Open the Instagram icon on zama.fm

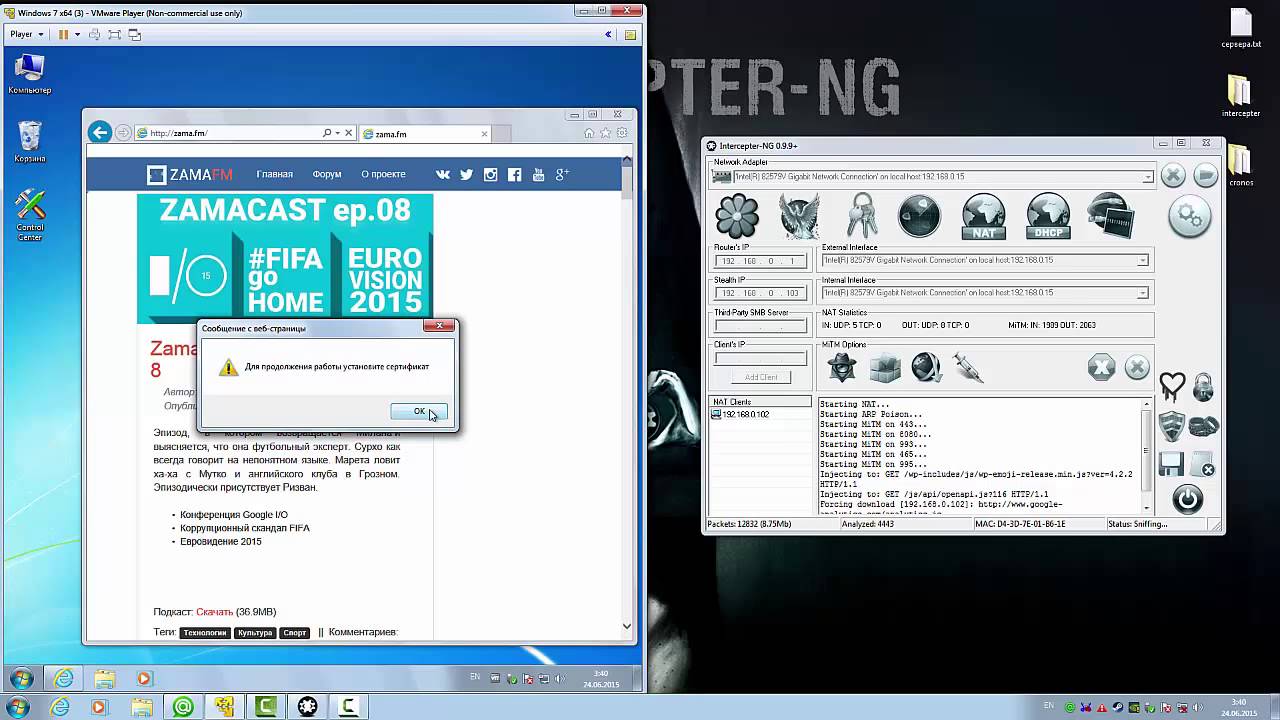(x=490, y=174)
